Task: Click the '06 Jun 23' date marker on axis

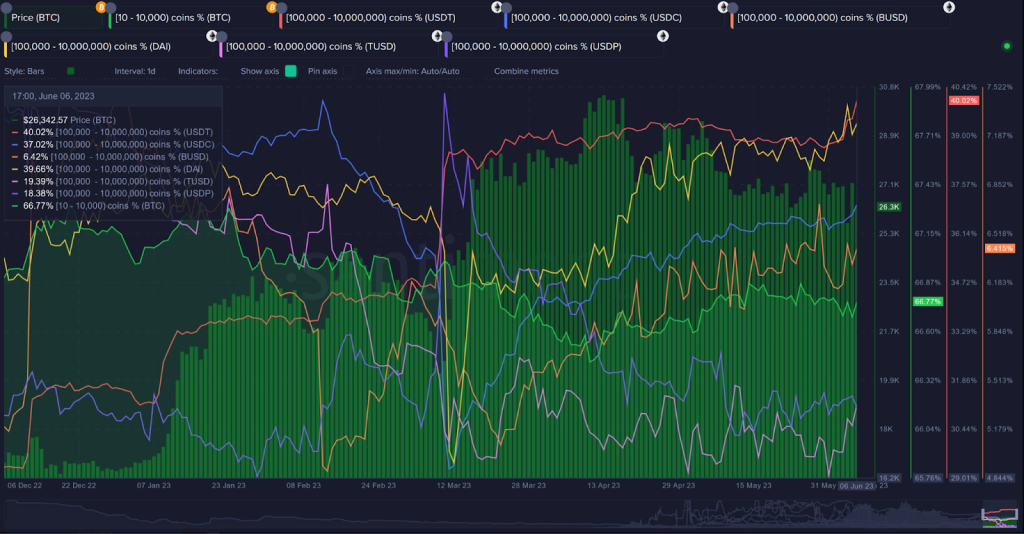Action: (x=857, y=486)
